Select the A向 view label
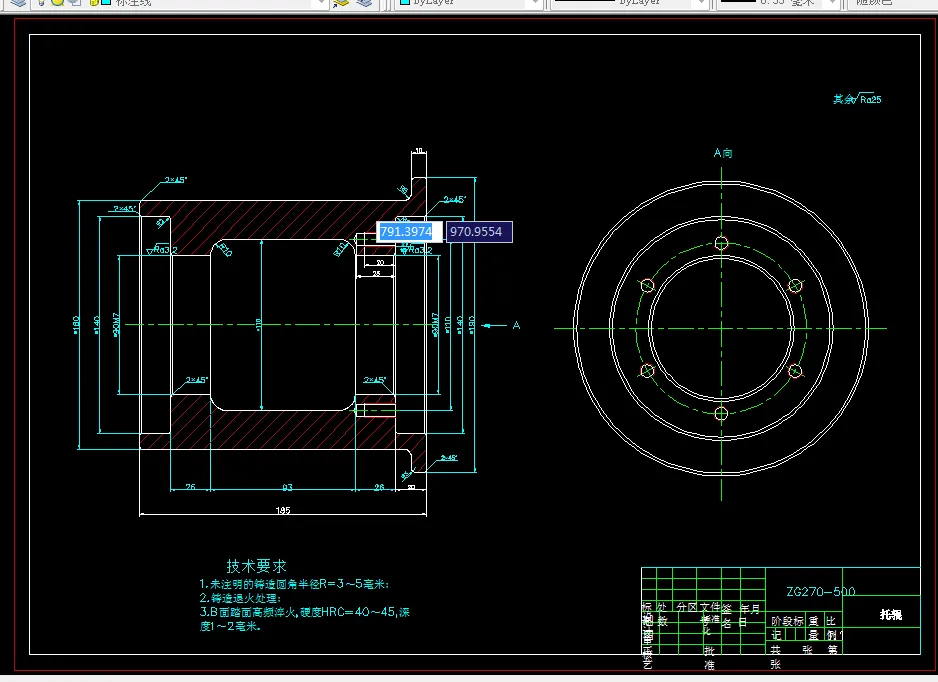The height and width of the screenshot is (682, 938). click(x=723, y=153)
